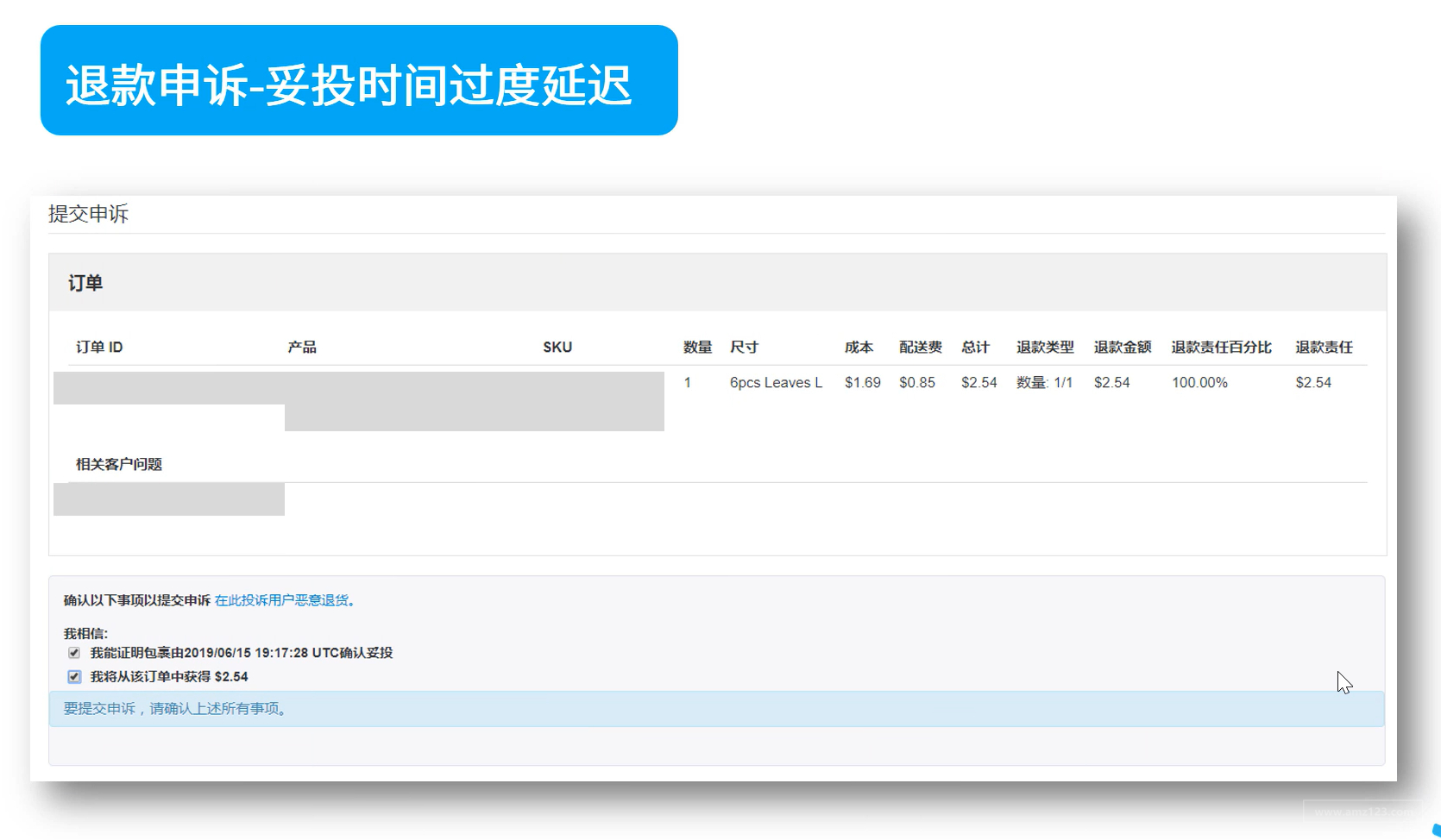Select the 总计 column header
Screen dimensions: 1441x840
975,347
